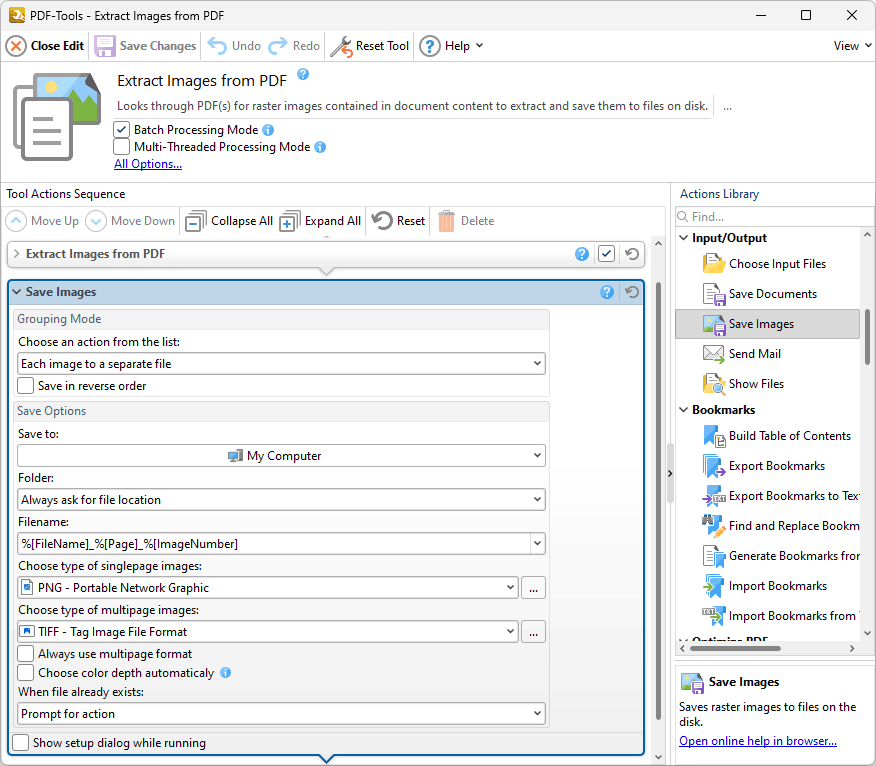Open the grouping mode action dropdown

[x=281, y=364]
